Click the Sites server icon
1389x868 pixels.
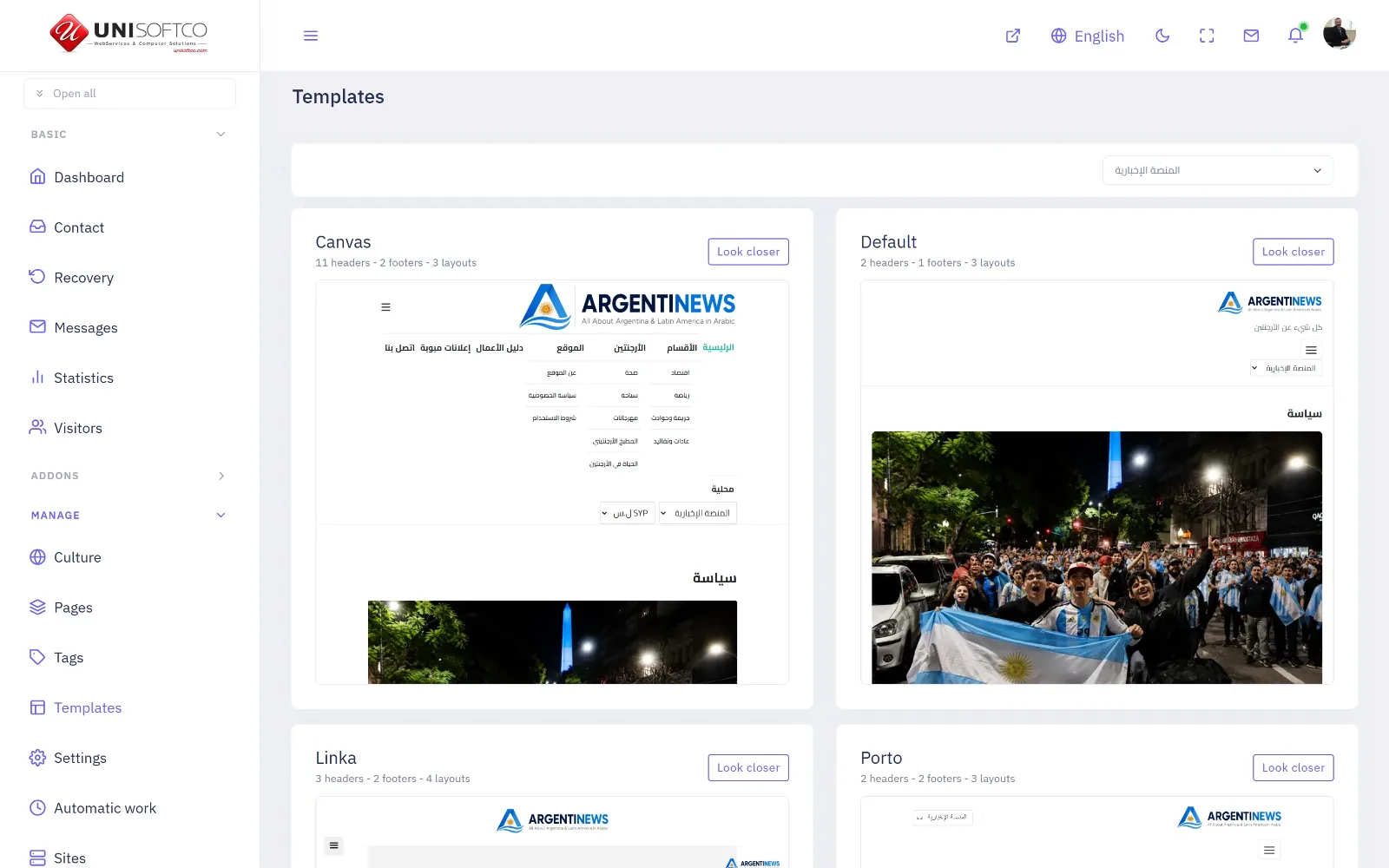37,858
